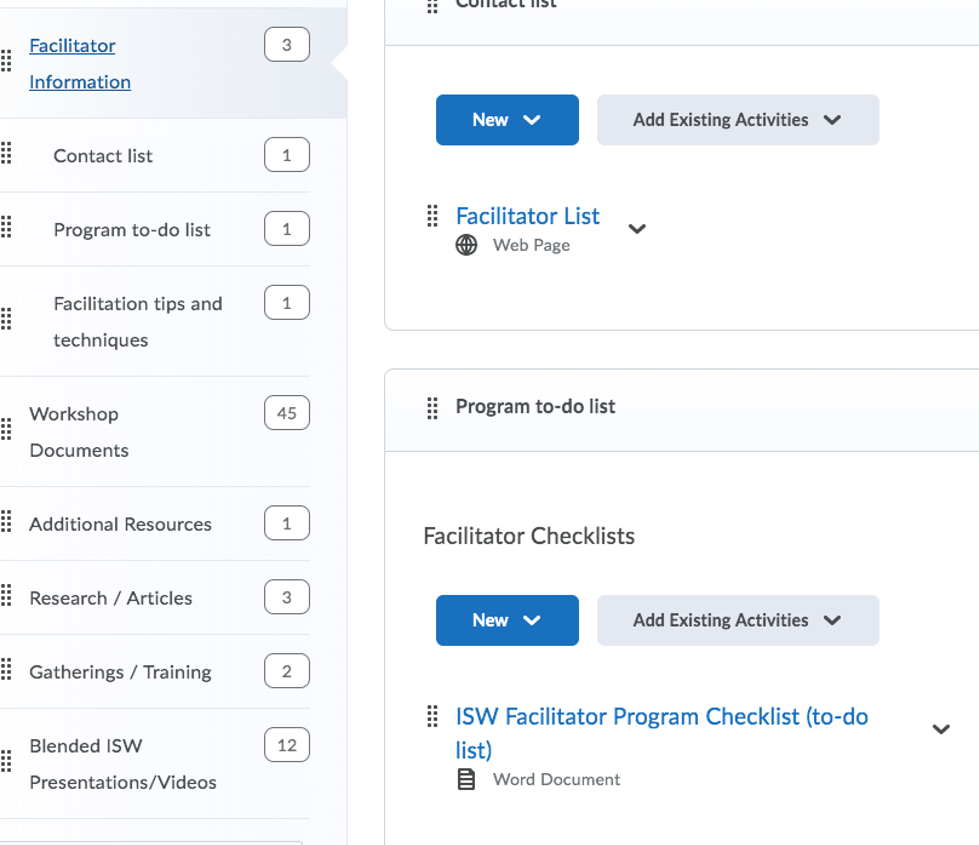This screenshot has height=845, width=979.
Task: Expand the Facilitator List actions chevron
Action: pyautogui.click(x=637, y=229)
